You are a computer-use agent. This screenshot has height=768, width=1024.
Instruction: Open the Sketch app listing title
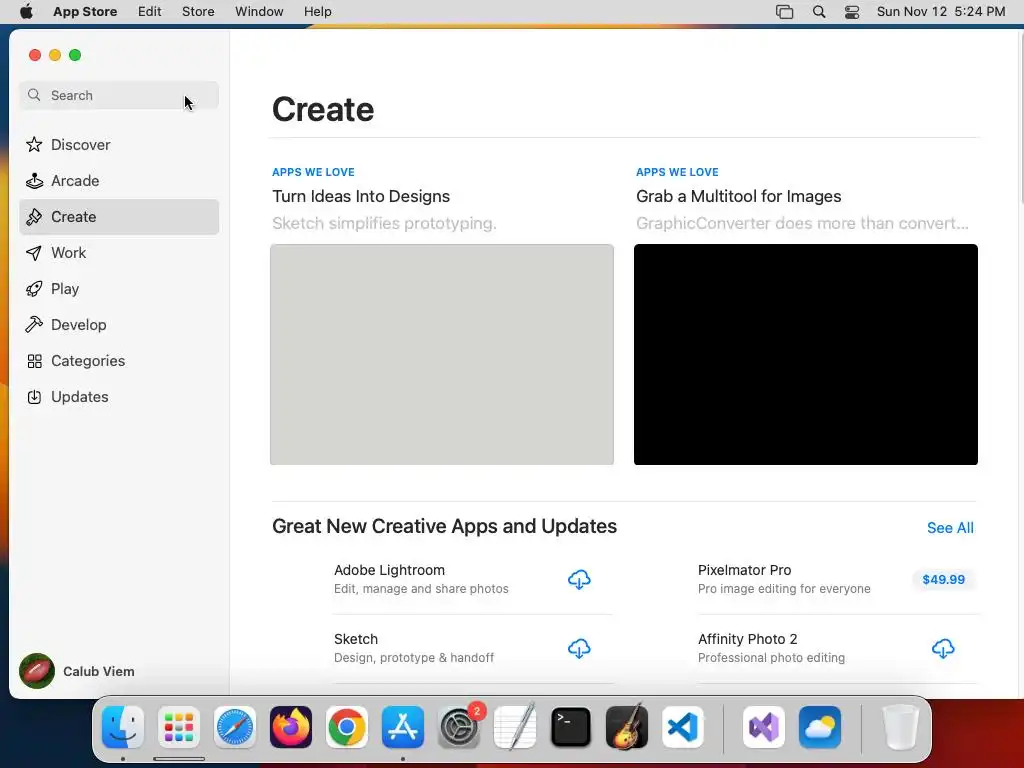(x=356, y=639)
